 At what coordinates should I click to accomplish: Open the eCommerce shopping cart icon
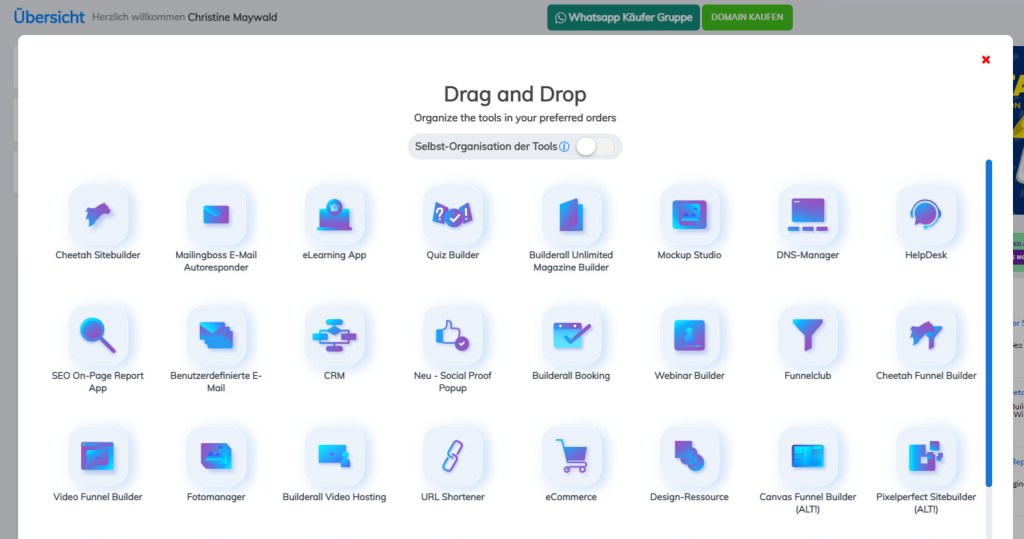point(571,456)
